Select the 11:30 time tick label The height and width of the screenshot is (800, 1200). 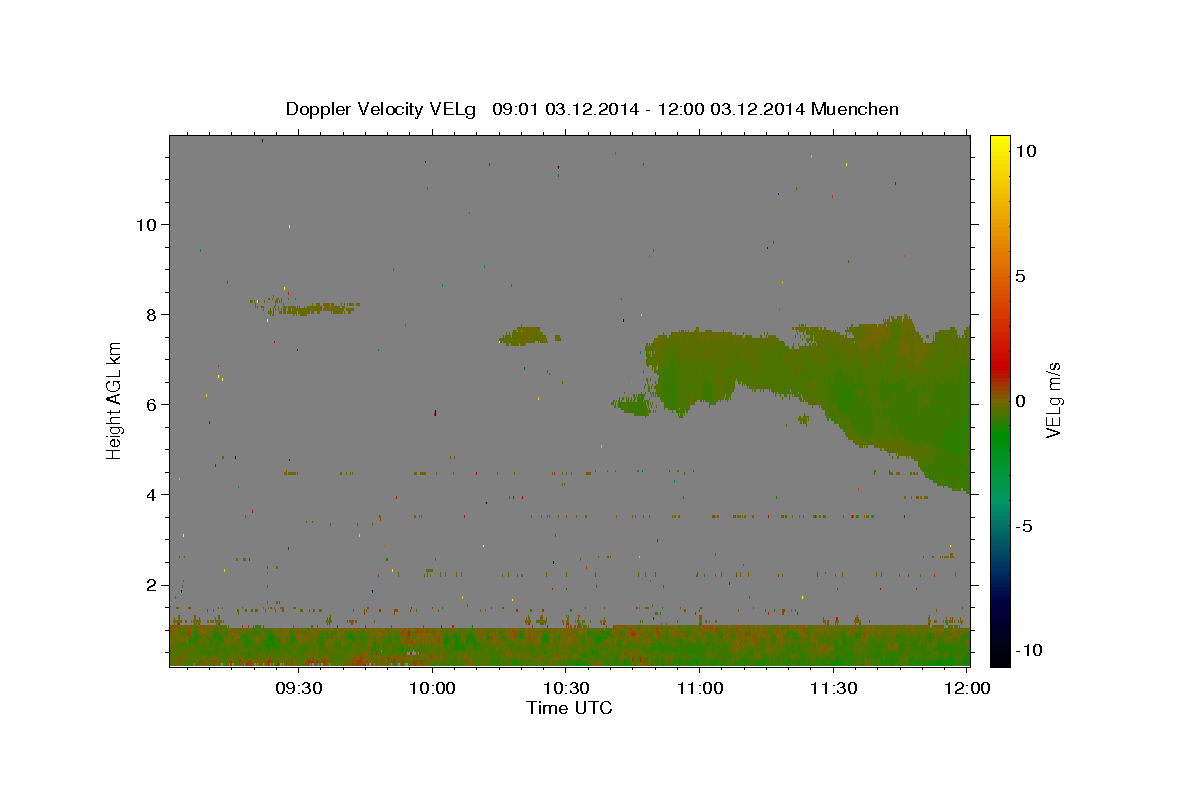click(x=833, y=688)
